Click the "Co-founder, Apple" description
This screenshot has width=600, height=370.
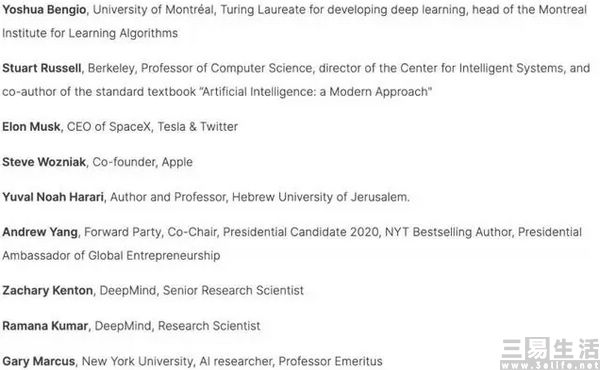(142, 162)
